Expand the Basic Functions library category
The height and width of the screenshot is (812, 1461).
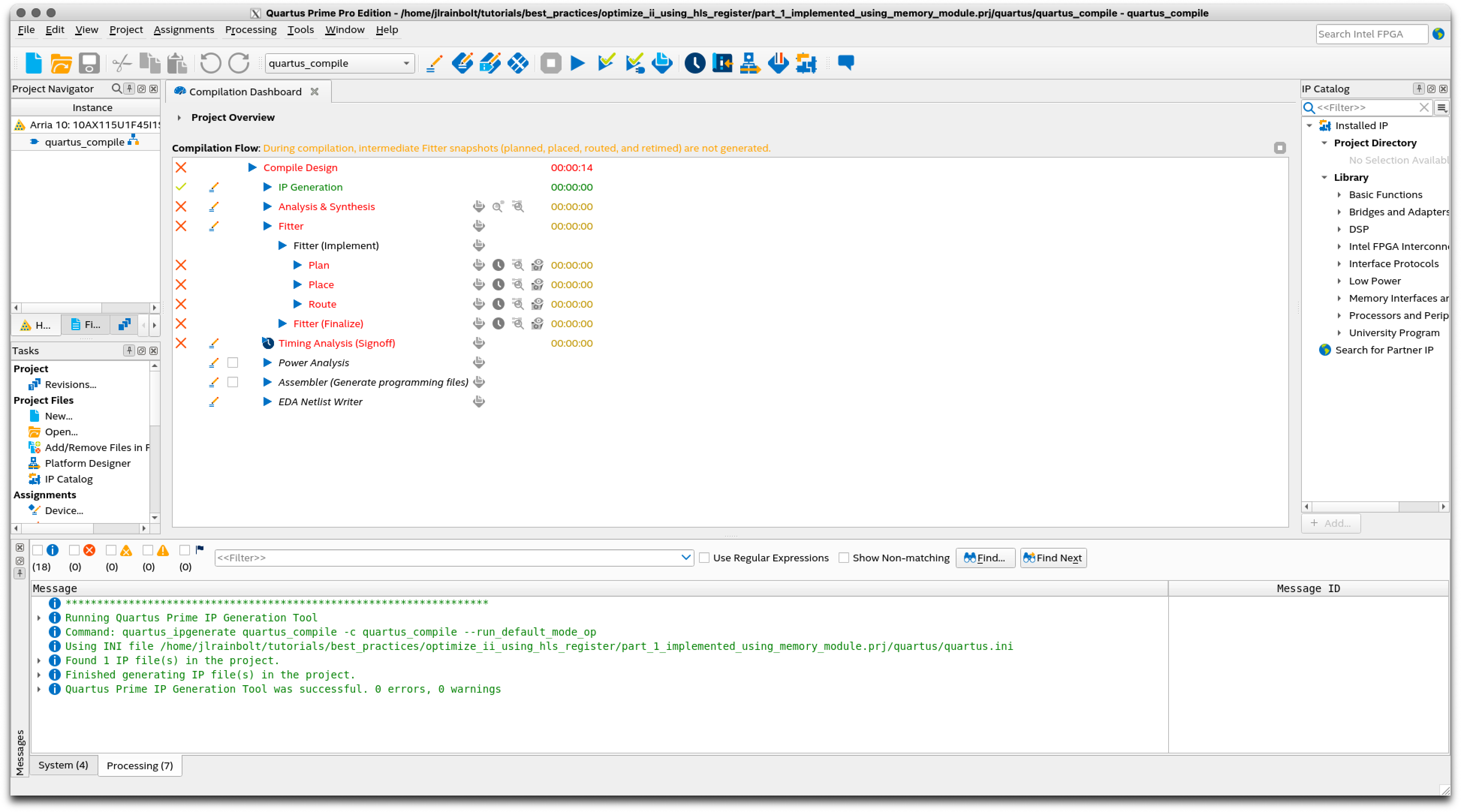tap(1339, 194)
